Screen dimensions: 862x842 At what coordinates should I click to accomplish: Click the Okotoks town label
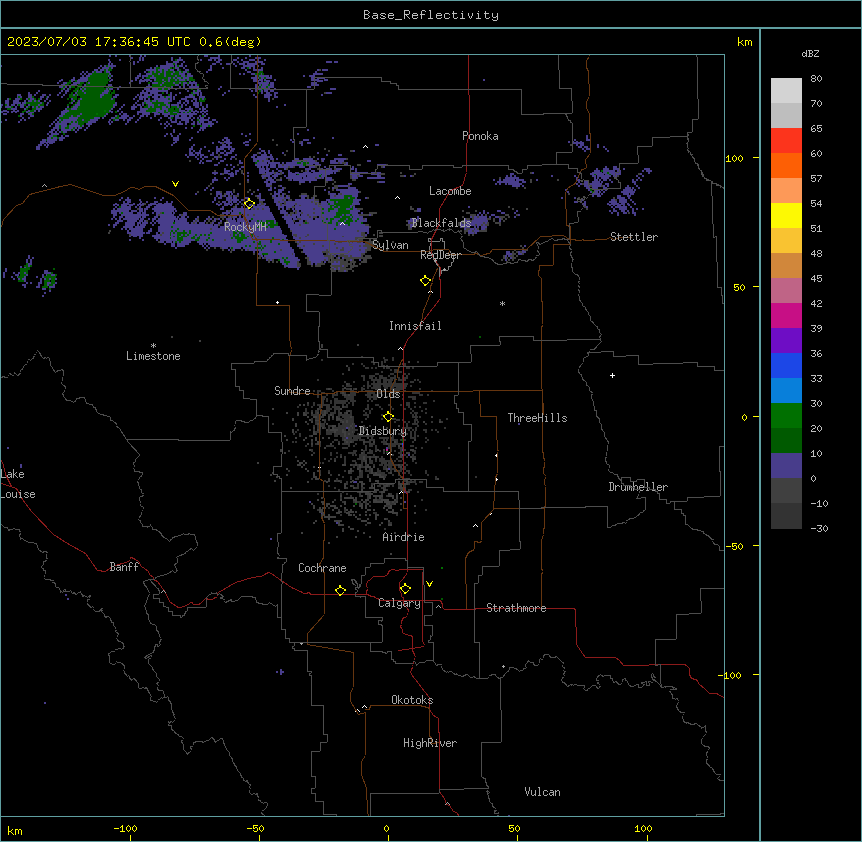click(412, 700)
